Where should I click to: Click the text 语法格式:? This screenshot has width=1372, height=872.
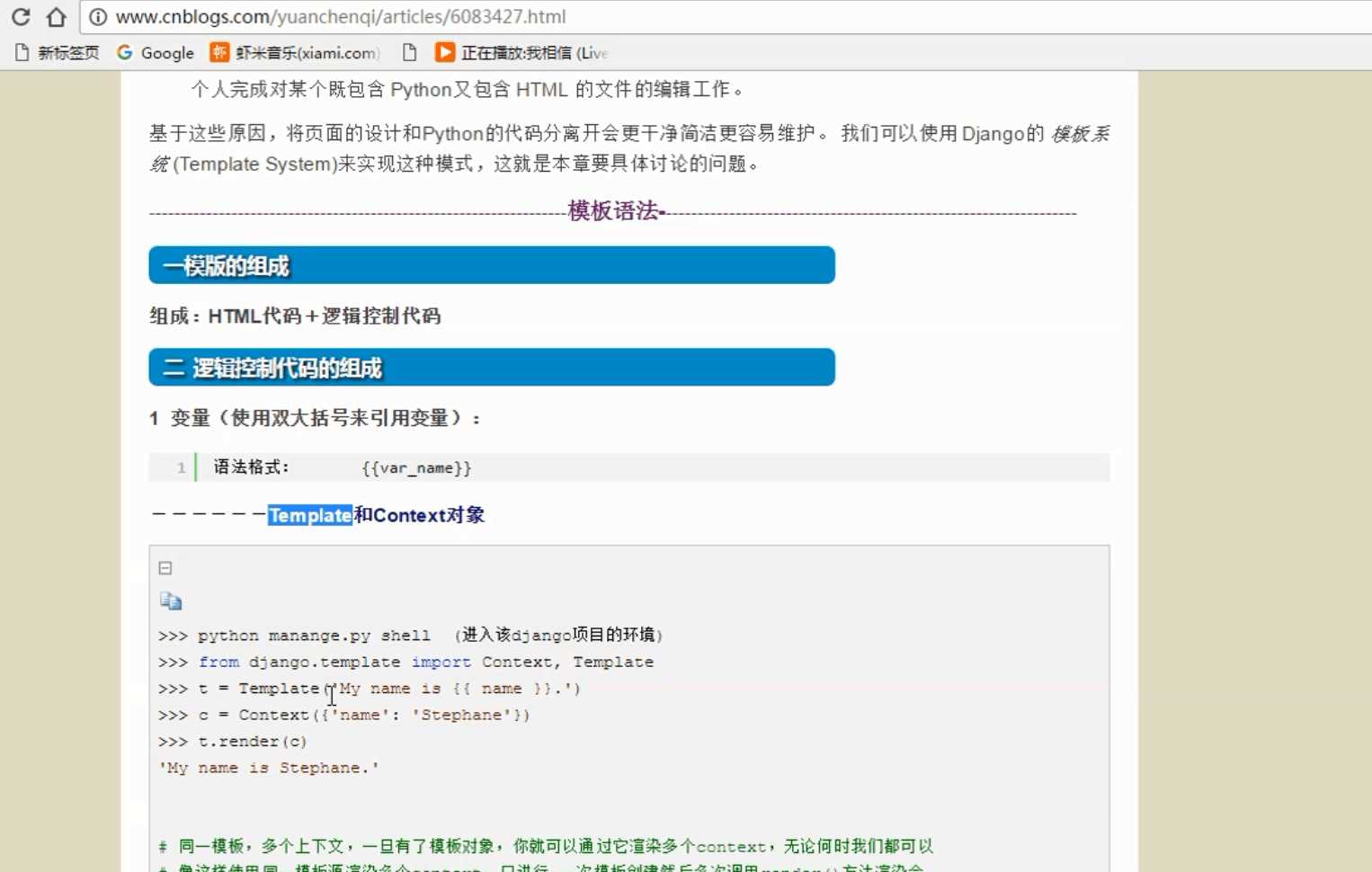click(x=251, y=467)
